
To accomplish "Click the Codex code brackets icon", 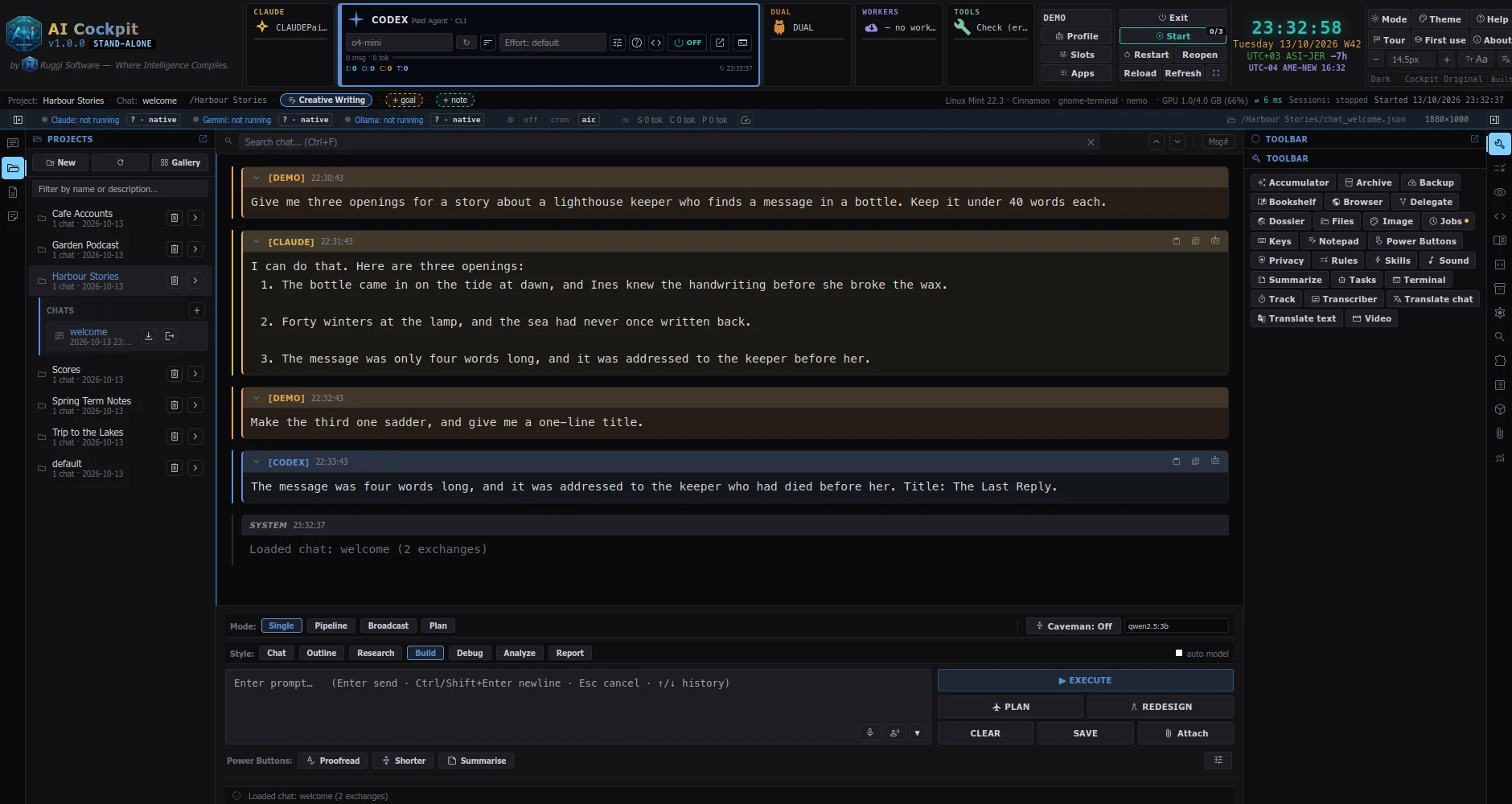I will 656,43.
